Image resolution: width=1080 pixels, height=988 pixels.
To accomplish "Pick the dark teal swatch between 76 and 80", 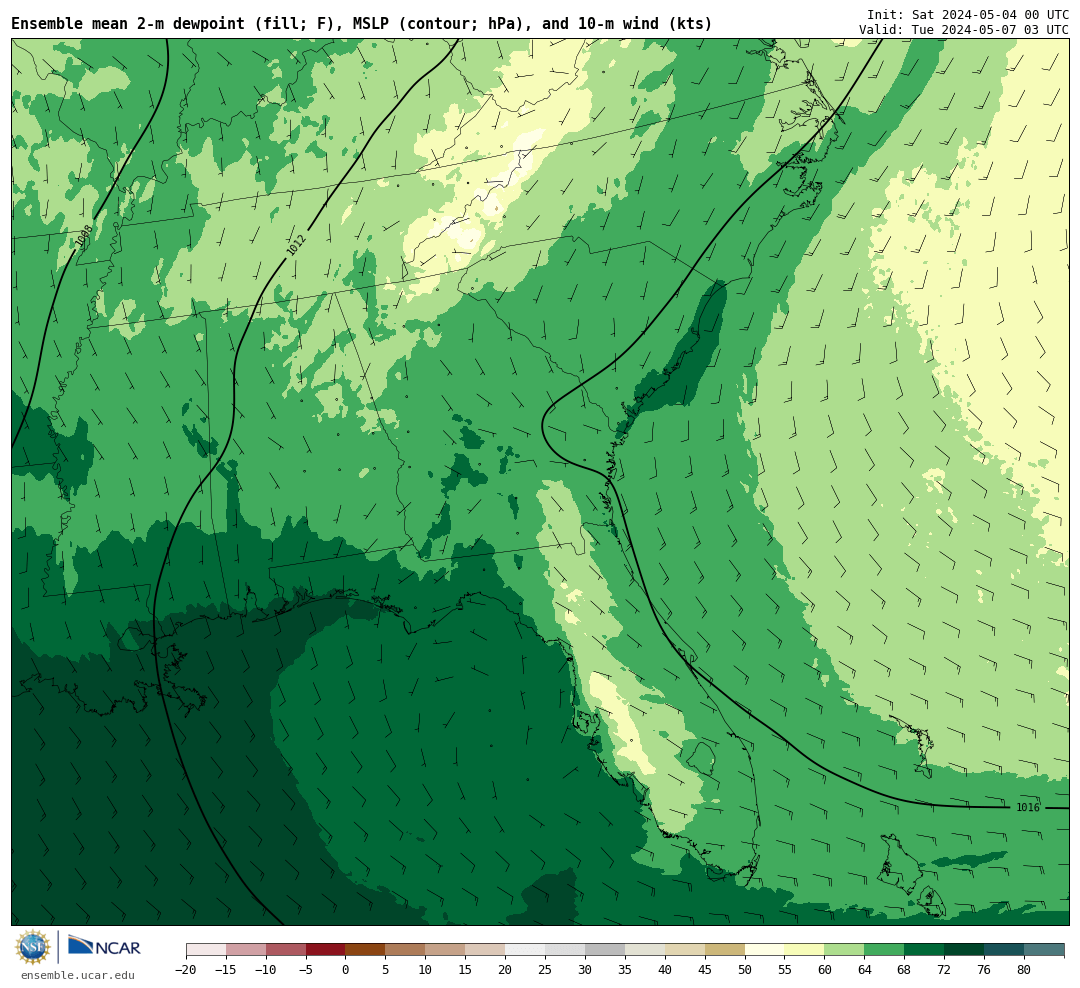I will 1005,950.
